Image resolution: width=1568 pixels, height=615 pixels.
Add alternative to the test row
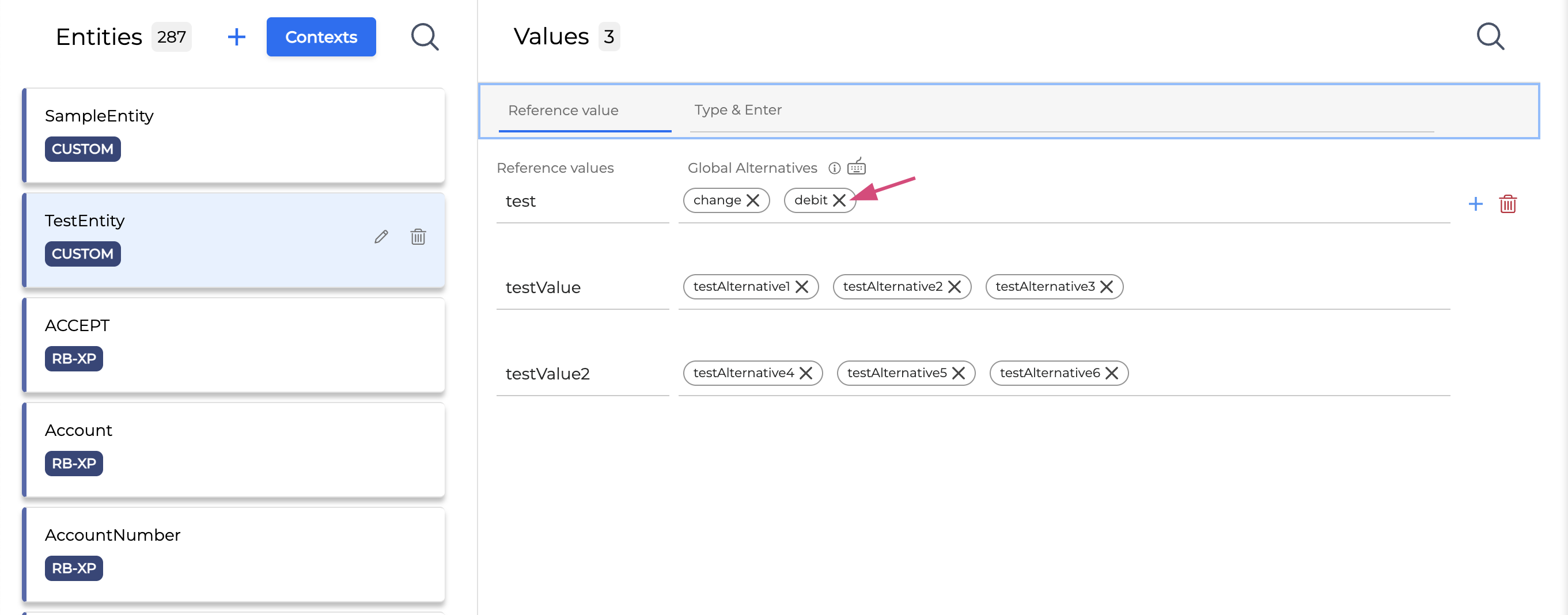[1475, 204]
